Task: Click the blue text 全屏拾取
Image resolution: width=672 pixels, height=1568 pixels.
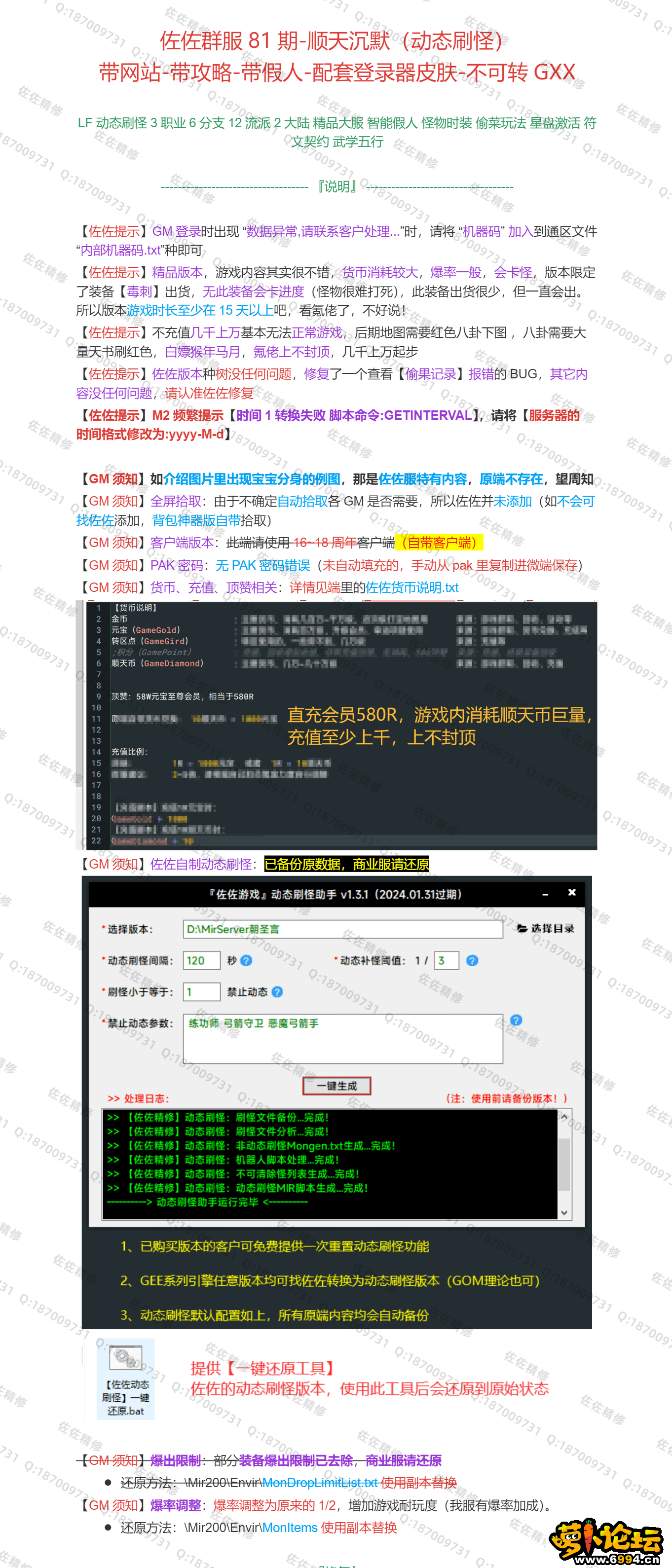Action: tap(175, 501)
